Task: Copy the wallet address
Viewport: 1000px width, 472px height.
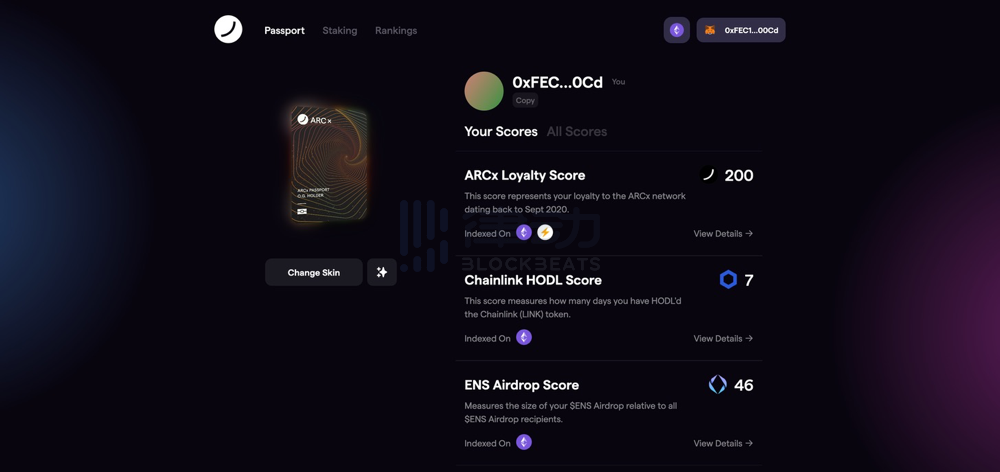Action: pyautogui.click(x=525, y=100)
